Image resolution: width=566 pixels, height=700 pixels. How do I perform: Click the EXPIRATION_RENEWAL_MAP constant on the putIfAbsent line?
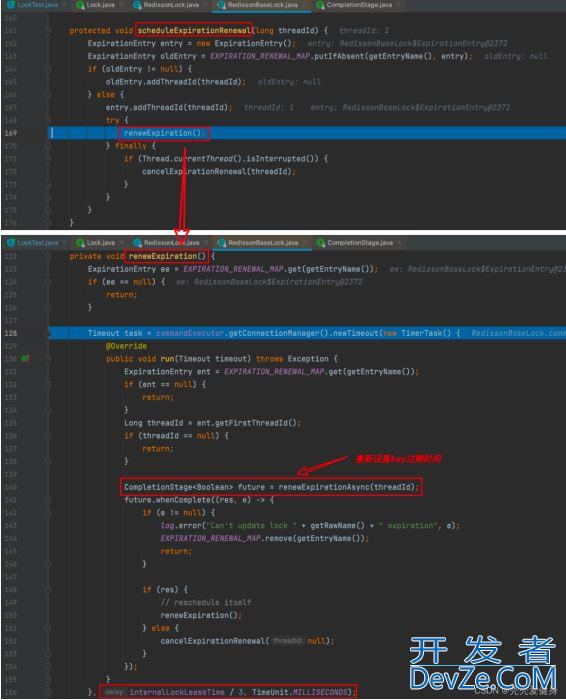(260, 56)
